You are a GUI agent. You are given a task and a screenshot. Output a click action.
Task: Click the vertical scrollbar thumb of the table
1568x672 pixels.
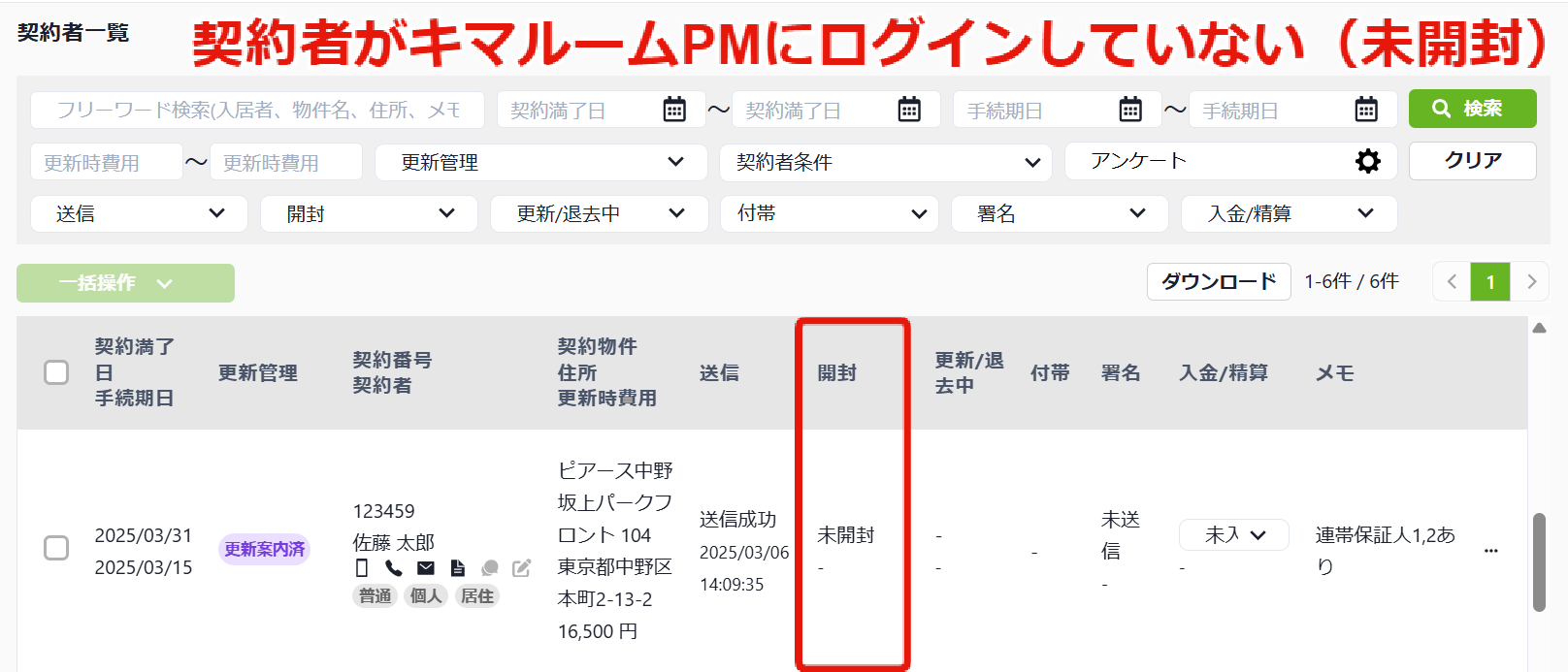[1539, 562]
